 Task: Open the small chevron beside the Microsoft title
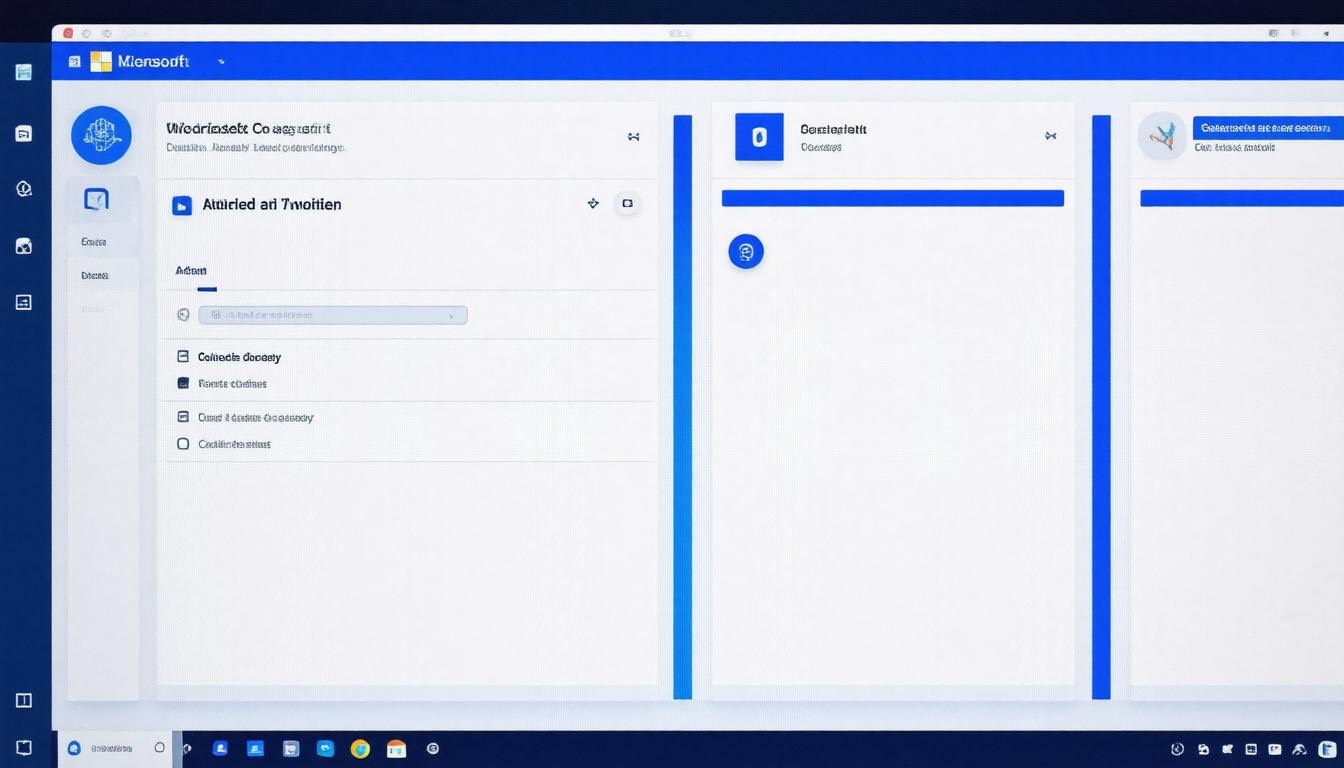pos(221,61)
